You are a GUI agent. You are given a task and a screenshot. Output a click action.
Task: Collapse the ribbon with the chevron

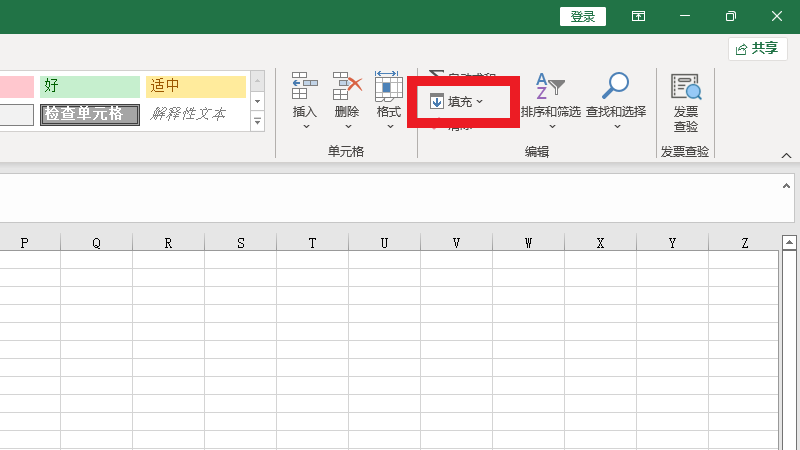(x=786, y=156)
